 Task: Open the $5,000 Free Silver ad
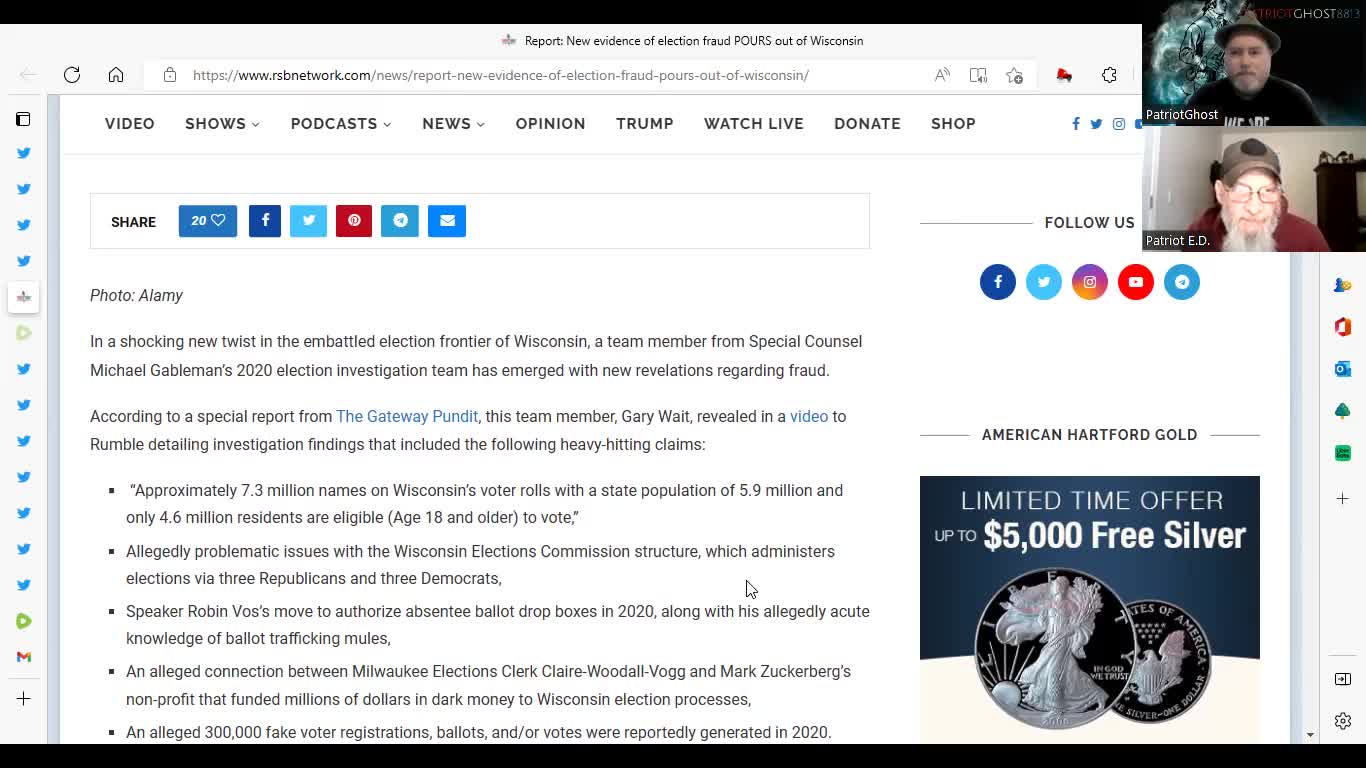pos(1090,608)
